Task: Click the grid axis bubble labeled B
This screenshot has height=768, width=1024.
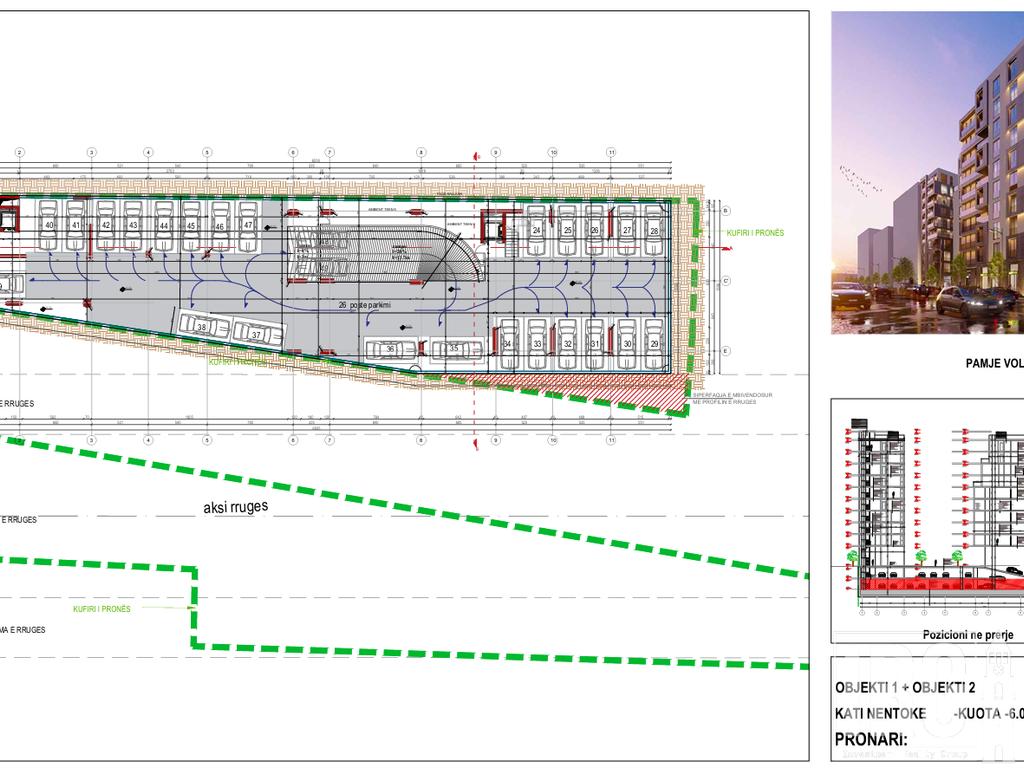Action: (x=725, y=211)
